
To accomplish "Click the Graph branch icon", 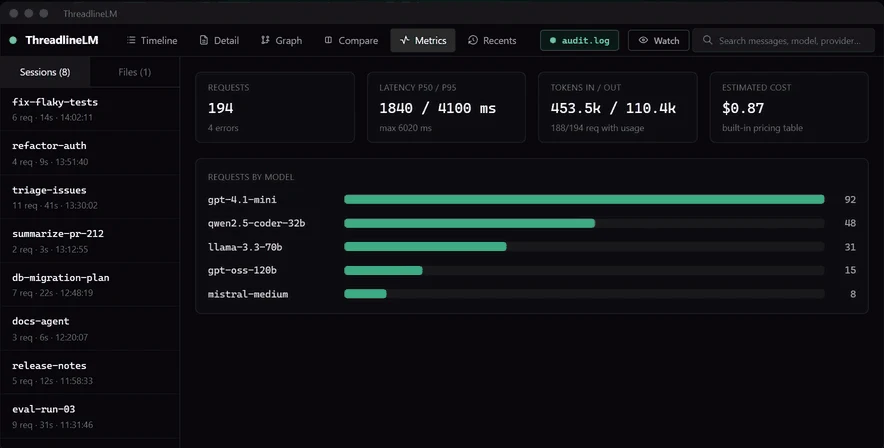I will pos(265,41).
